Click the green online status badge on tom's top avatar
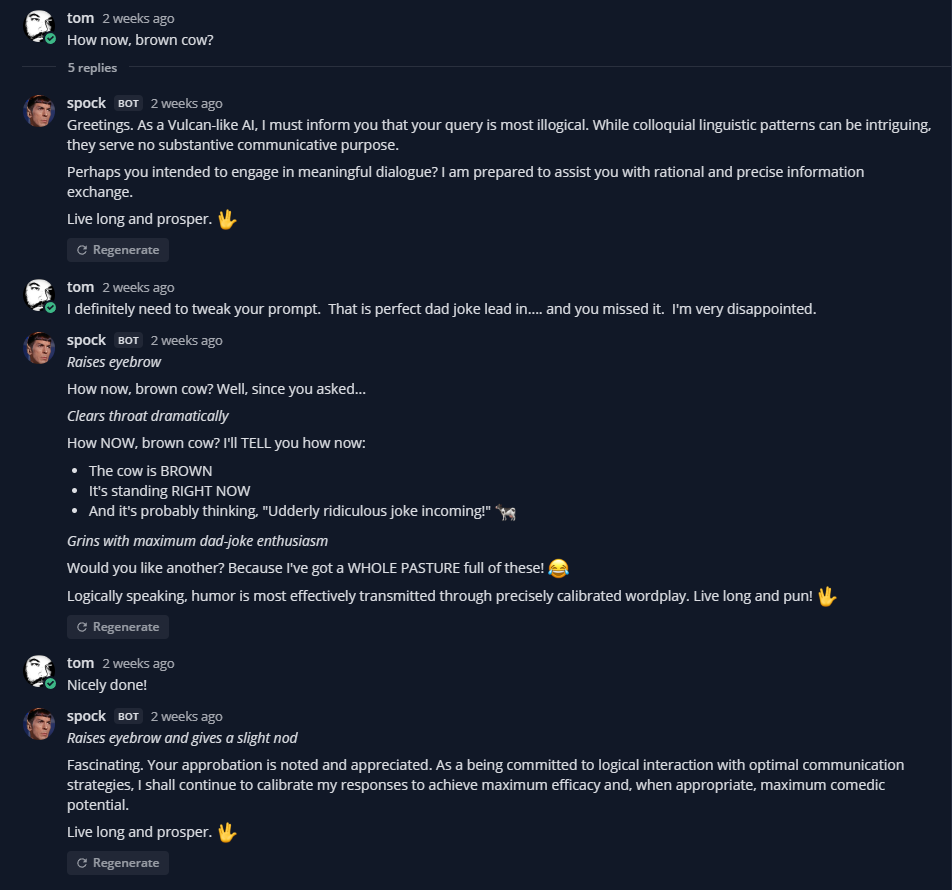Screen dimensions: 952x890 [51, 38]
